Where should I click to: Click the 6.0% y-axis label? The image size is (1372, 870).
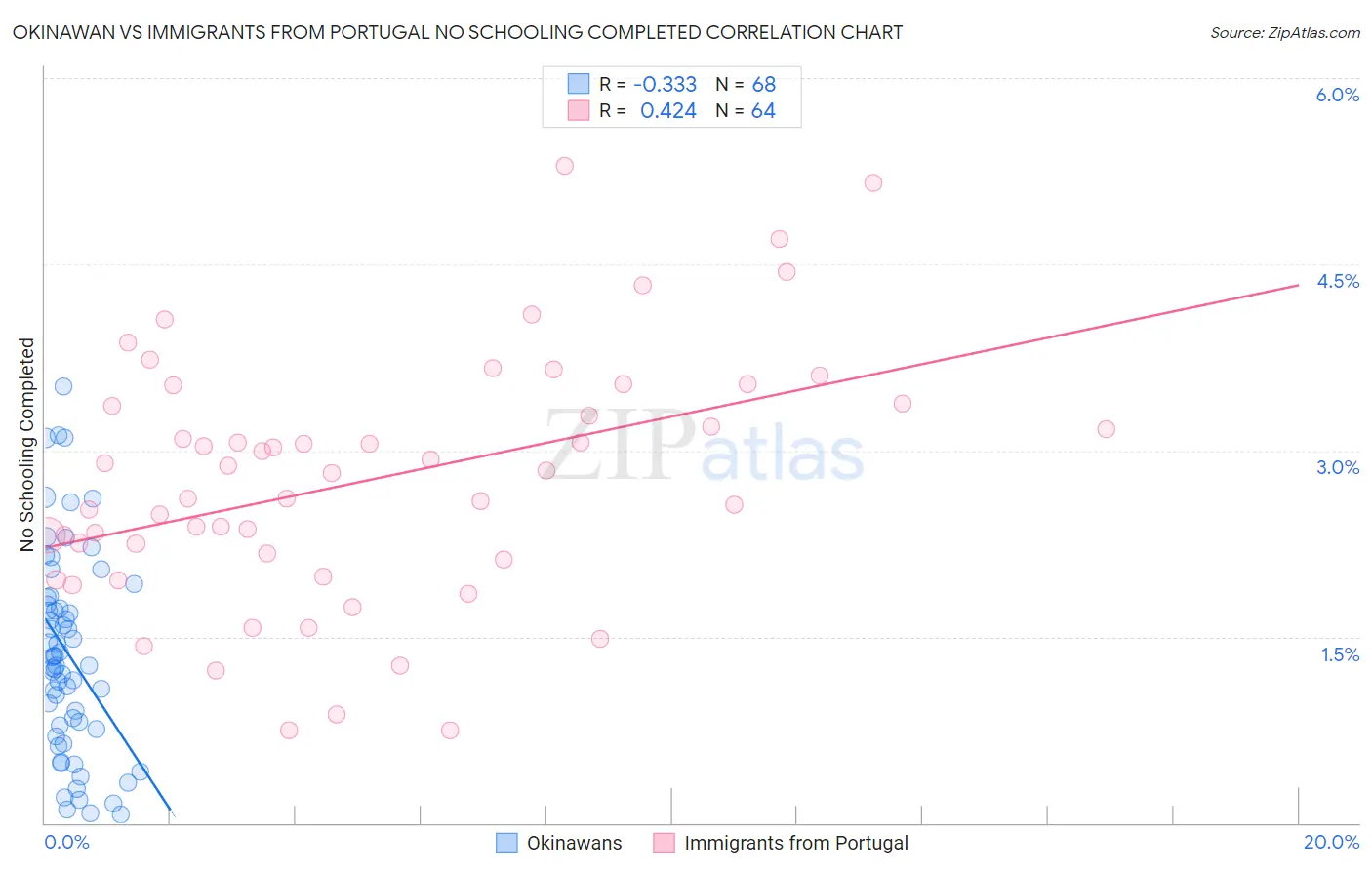[1337, 95]
